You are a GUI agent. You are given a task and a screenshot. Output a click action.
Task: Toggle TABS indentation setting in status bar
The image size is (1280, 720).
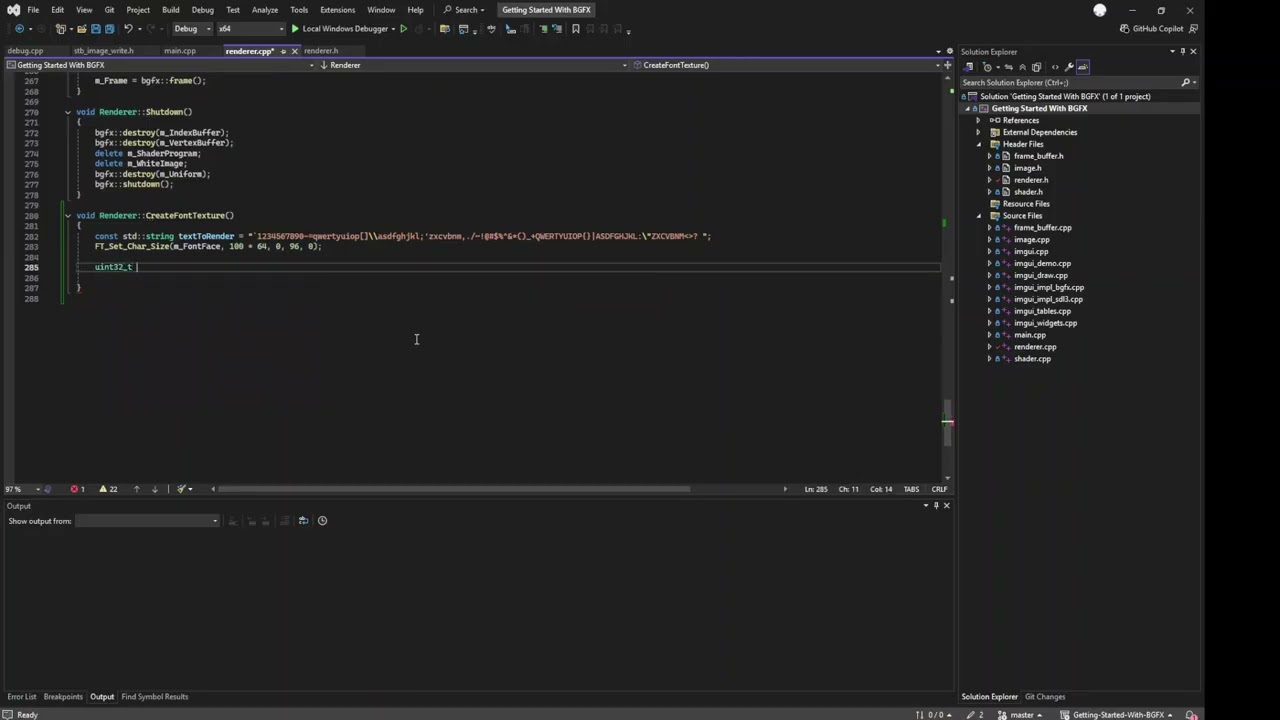(x=911, y=489)
